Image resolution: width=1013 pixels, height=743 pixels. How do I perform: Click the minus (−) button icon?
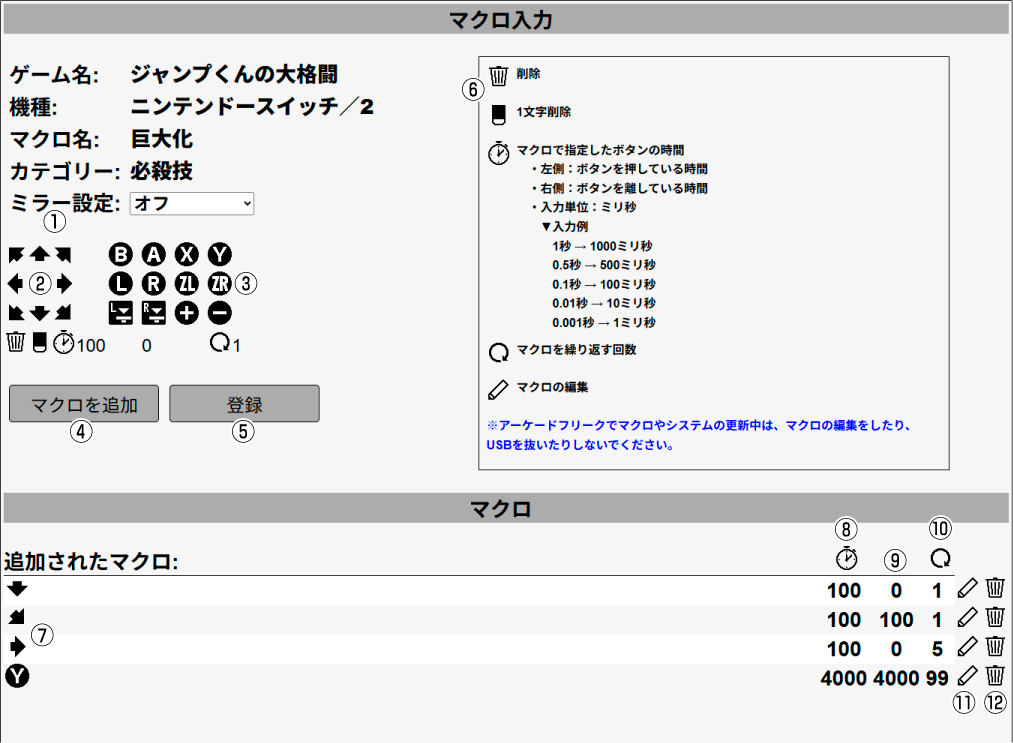pyautogui.click(x=217, y=312)
